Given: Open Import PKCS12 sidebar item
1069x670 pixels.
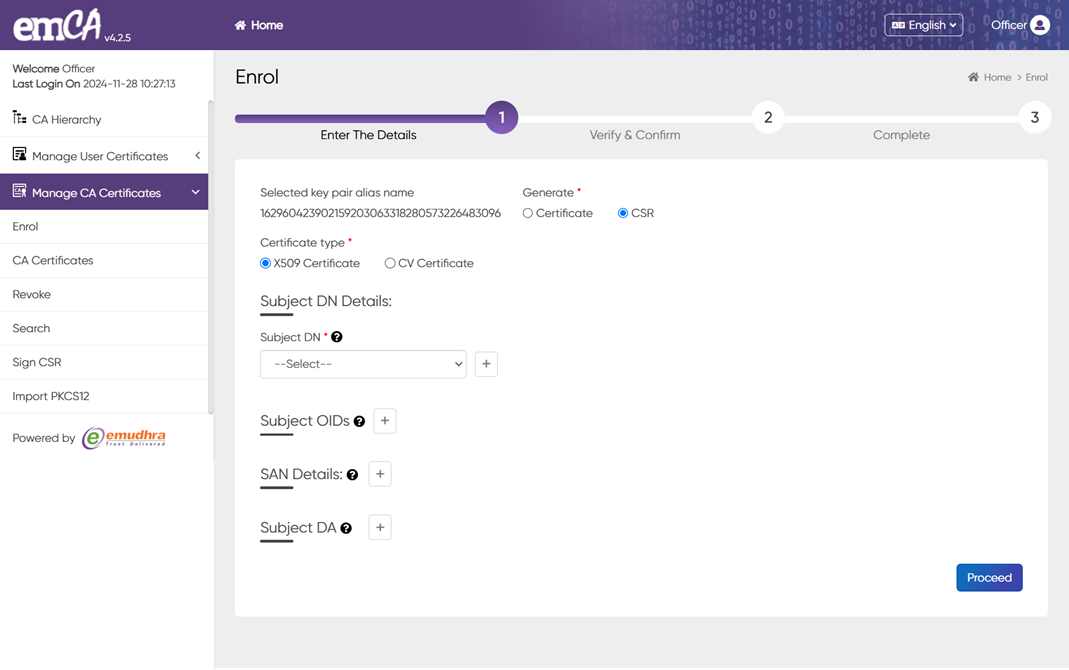Looking at the screenshot, I should (51, 396).
